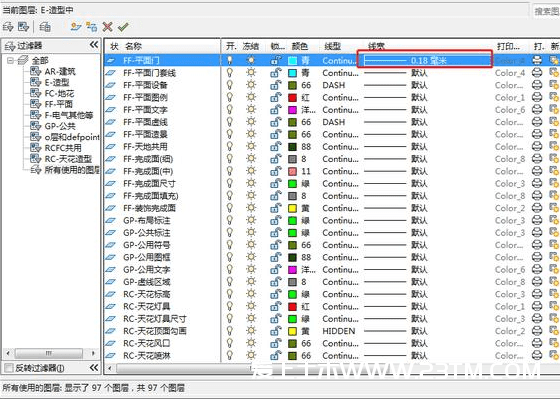560x399 pixels.
Task: Lock the GP-公用符号 layer padlock
Action: coord(275,245)
